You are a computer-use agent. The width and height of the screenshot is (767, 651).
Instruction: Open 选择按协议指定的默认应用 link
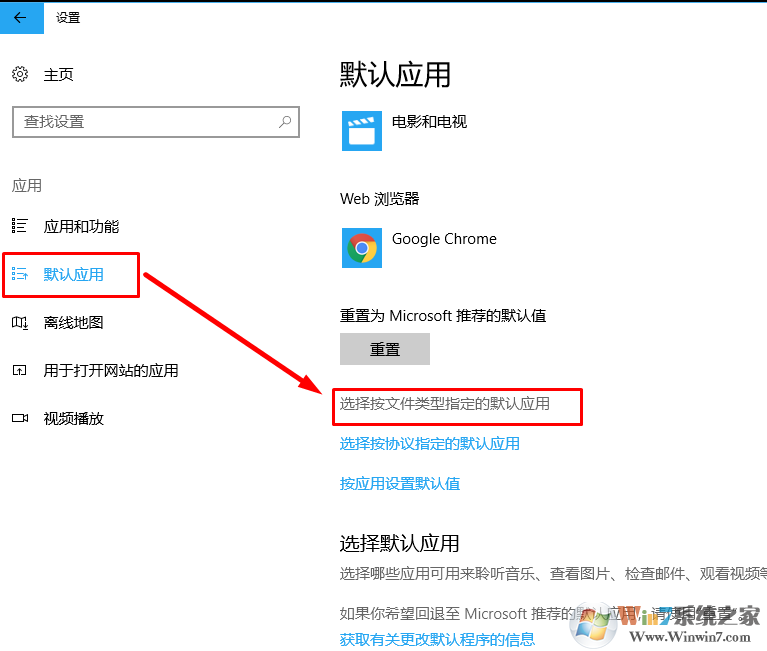click(429, 444)
